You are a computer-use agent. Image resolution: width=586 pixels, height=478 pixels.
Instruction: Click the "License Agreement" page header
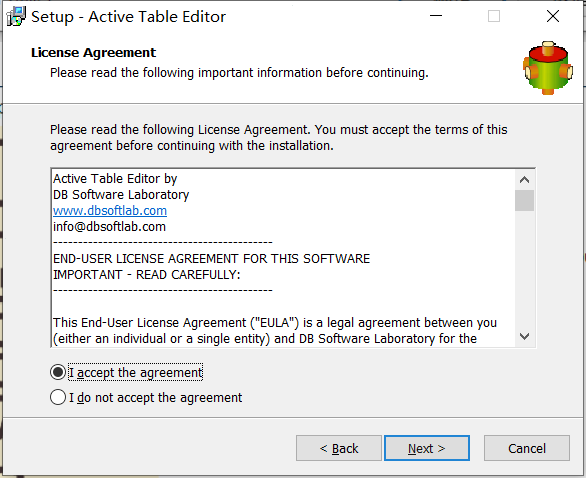pyautogui.click(x=93, y=53)
